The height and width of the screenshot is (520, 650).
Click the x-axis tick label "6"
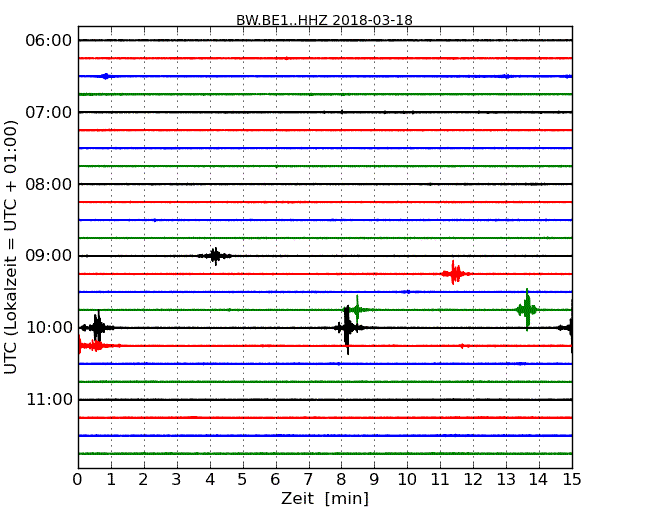275,479
